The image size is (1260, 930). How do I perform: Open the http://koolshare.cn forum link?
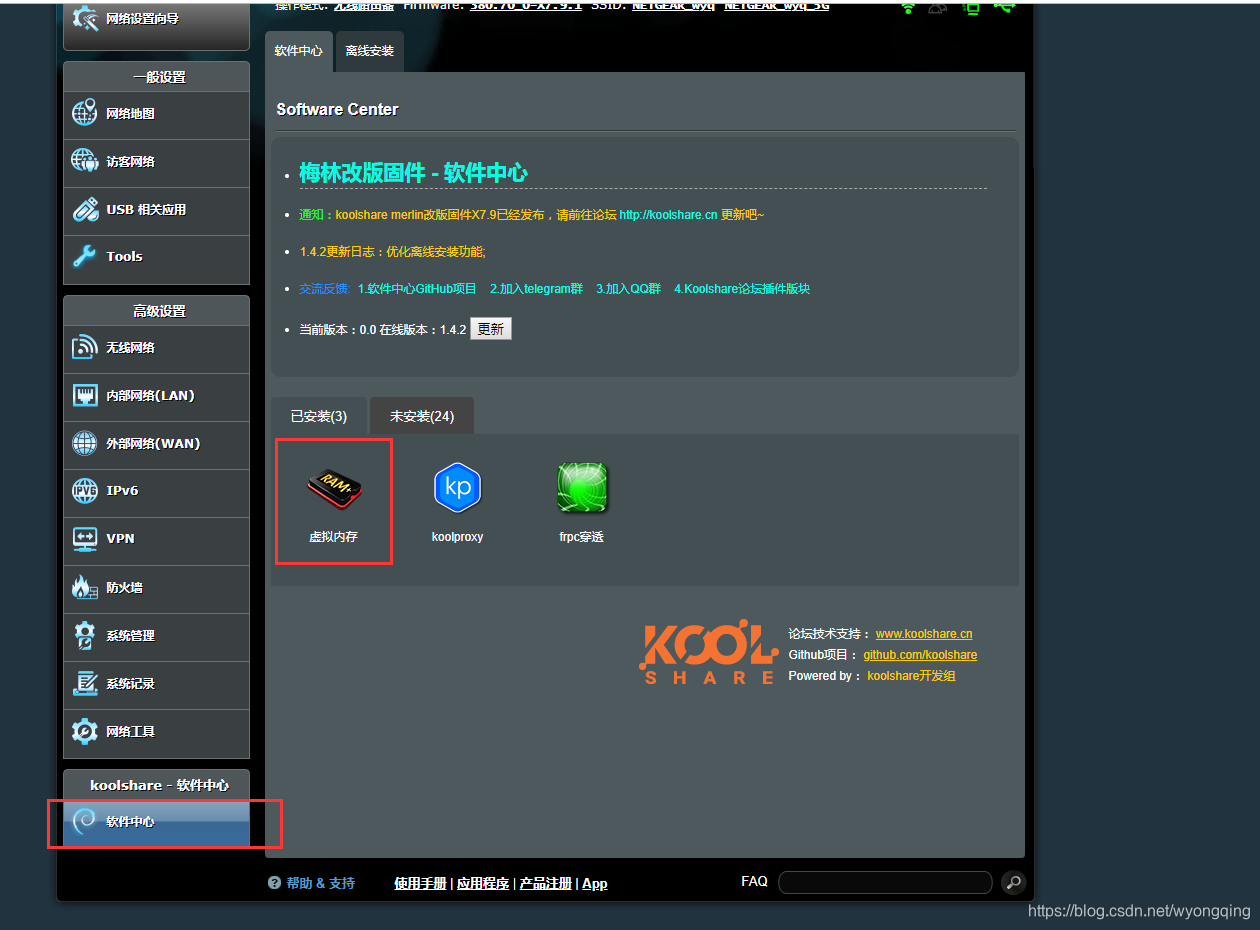(x=668, y=215)
